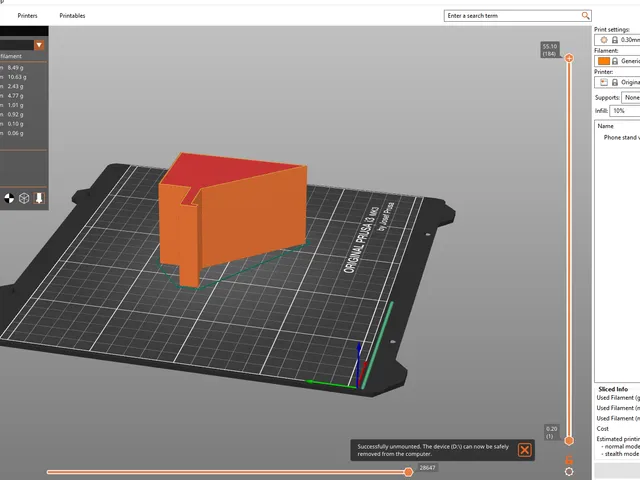Click the 4.77 g filament row

pos(23,96)
